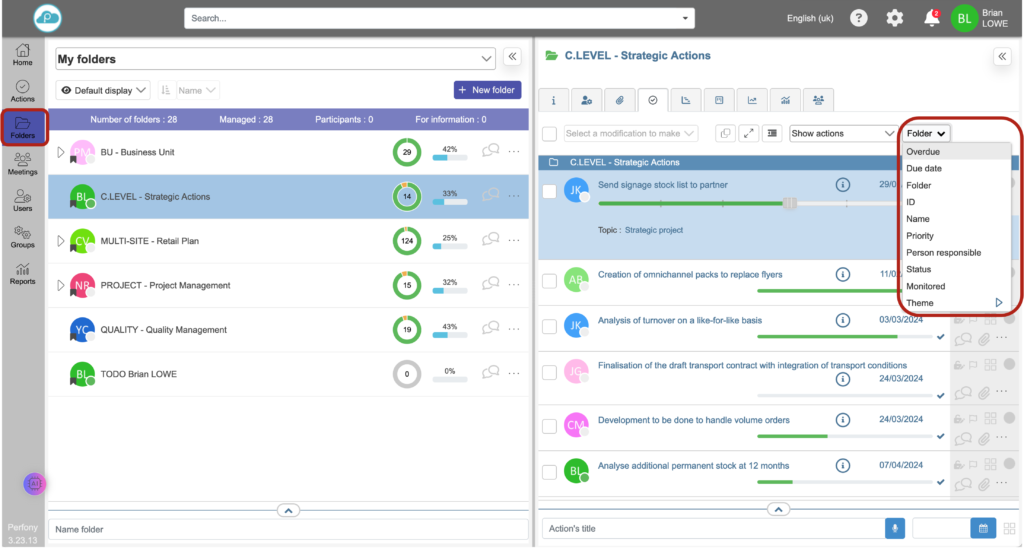Open the Reports section in sidebar

(22, 273)
